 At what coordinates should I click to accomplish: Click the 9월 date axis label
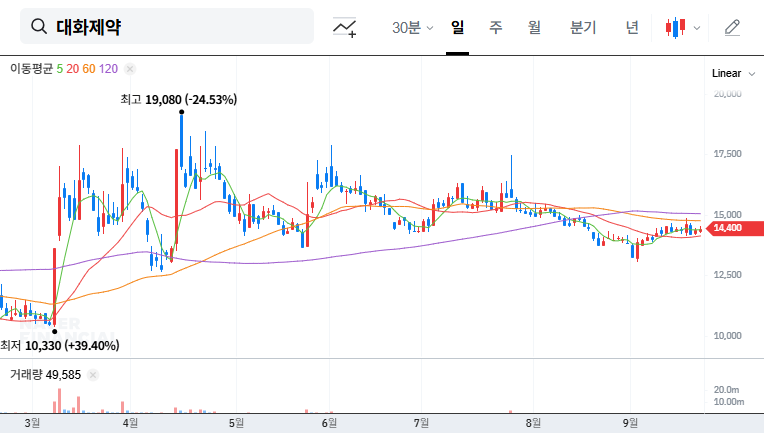coord(630,423)
